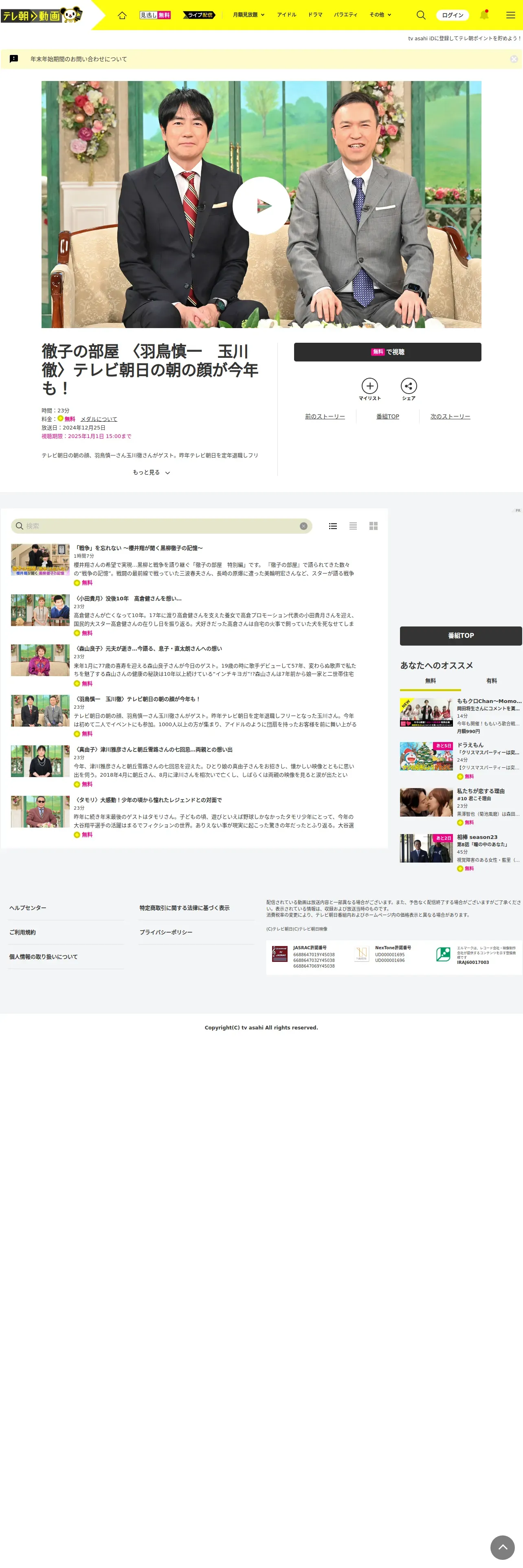523x1568 pixels.
Task: Select the 無料 recommendations tab
Action: coord(431,681)
